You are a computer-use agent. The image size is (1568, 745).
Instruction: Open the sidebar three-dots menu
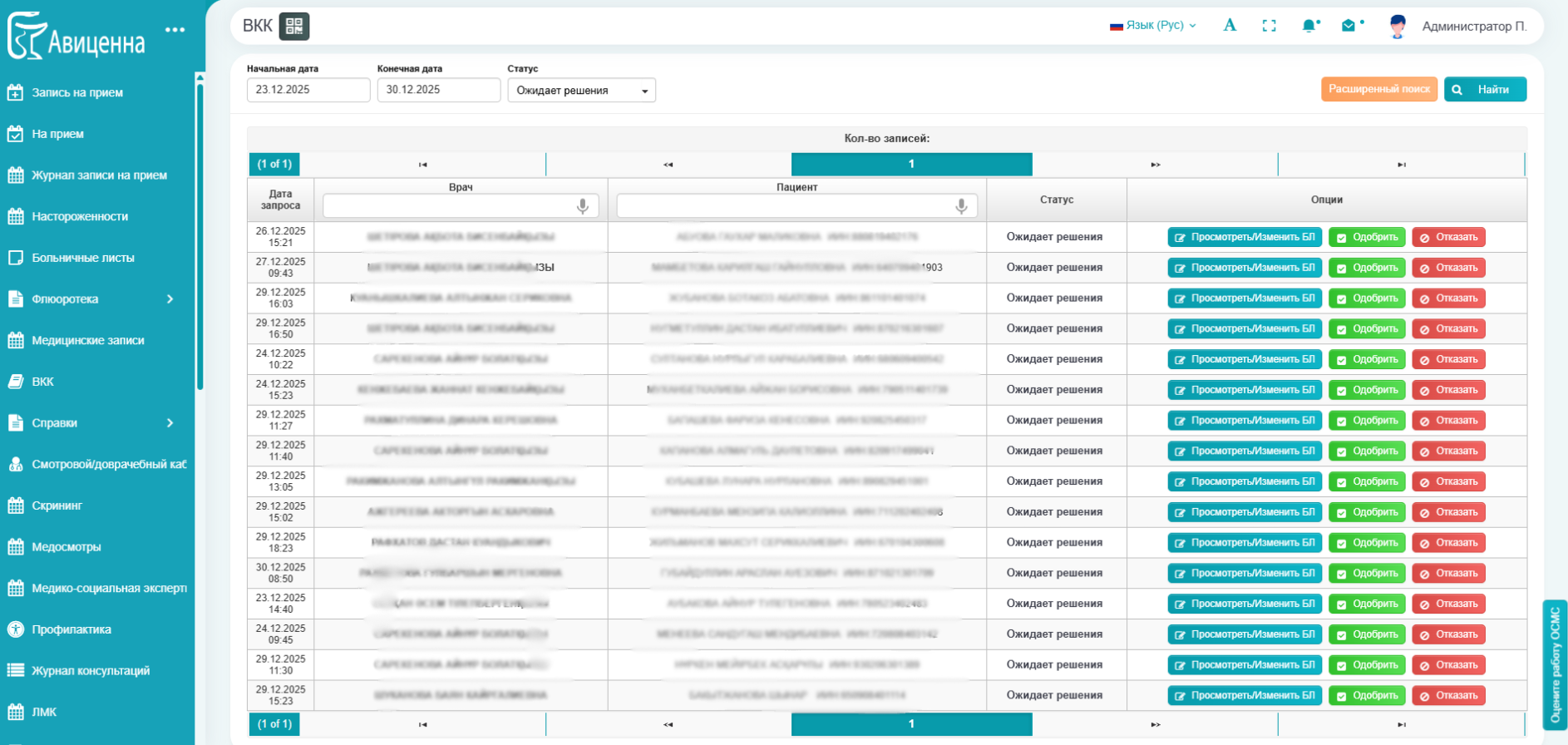[x=175, y=30]
